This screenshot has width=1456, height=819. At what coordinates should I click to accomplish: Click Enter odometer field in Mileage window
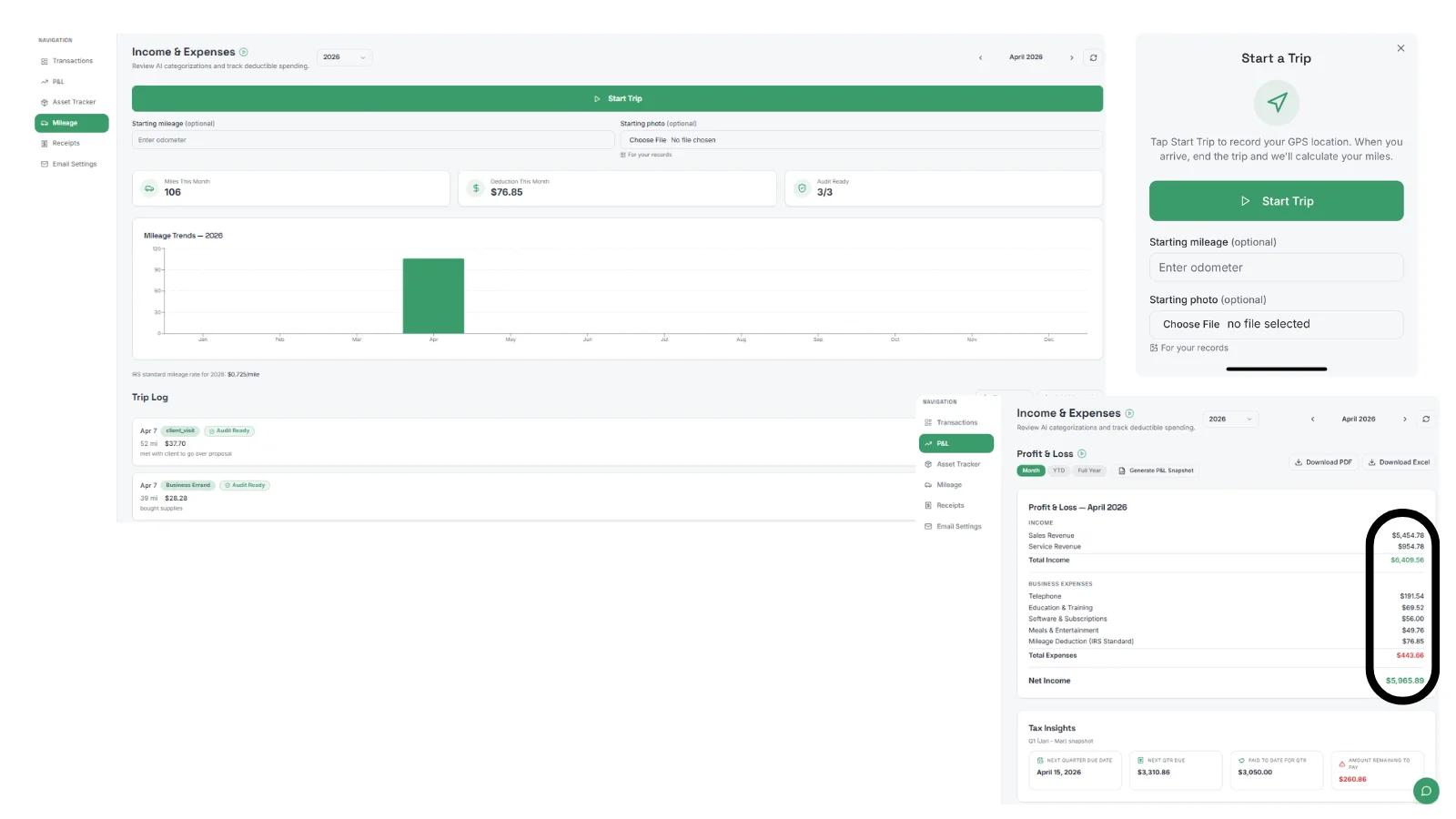pyautogui.click(x=373, y=140)
